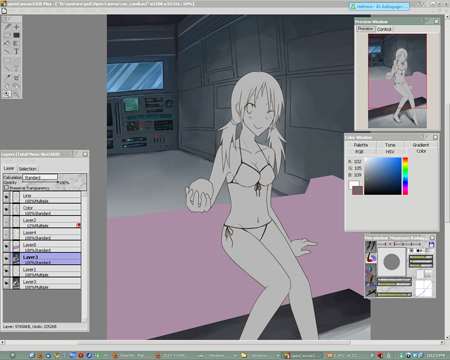Viewport: 450px width, 360px height.
Task: Switch to the HSV tab in Color Window
Action: (x=390, y=151)
